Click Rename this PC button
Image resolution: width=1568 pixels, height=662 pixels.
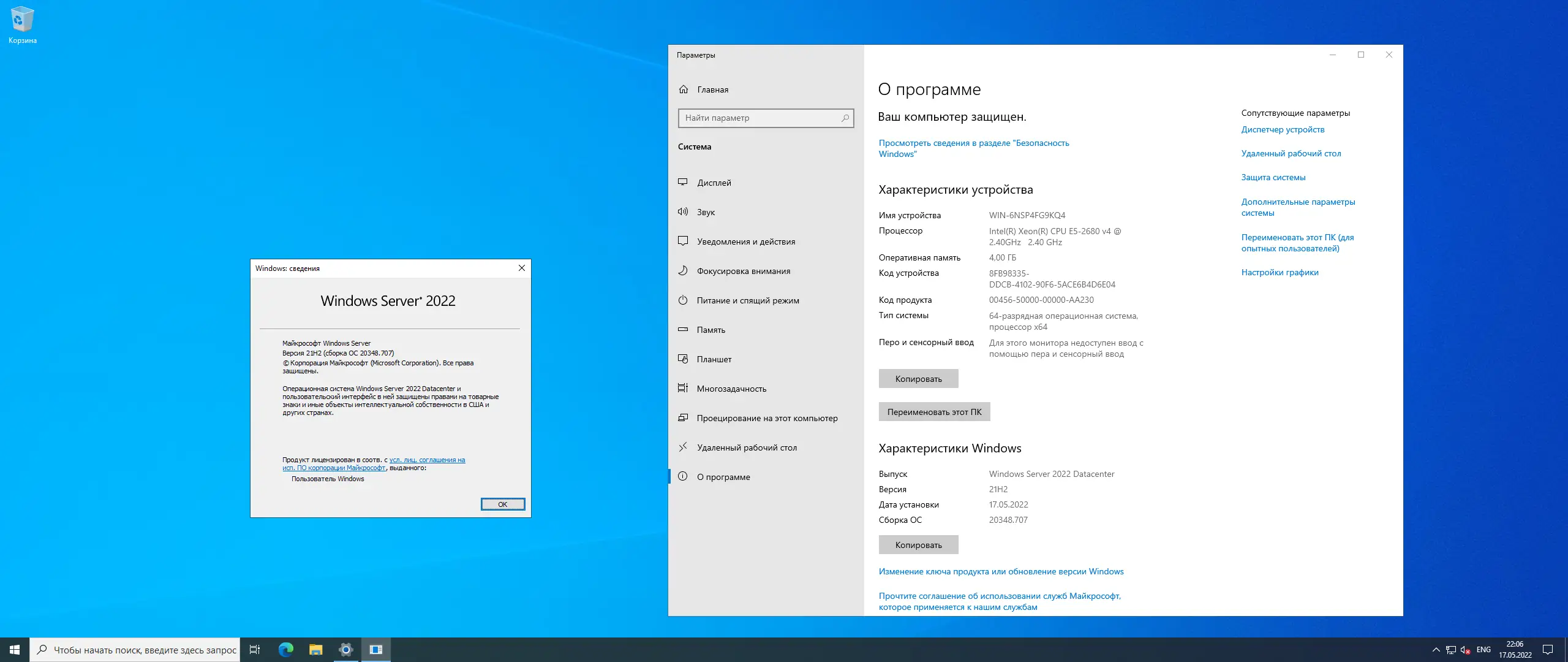point(934,412)
